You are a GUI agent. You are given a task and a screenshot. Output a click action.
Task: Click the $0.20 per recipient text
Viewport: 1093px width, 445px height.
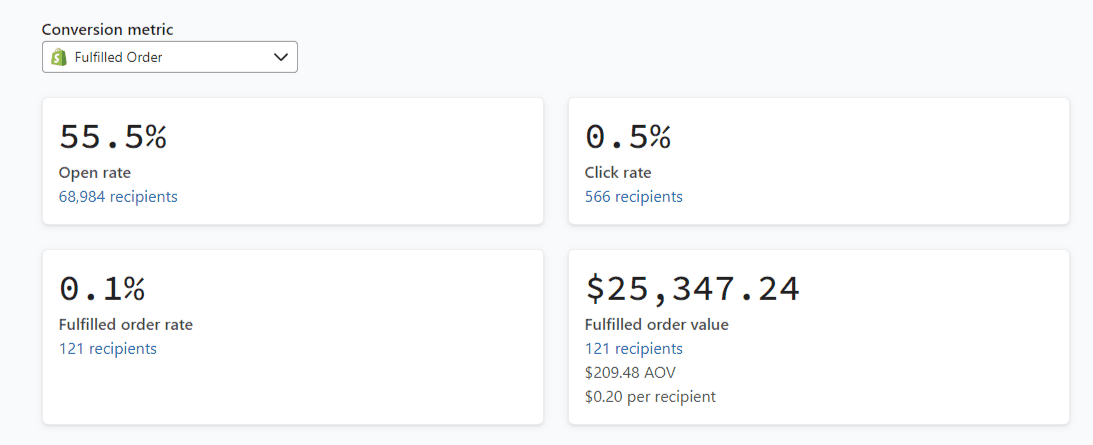650,397
